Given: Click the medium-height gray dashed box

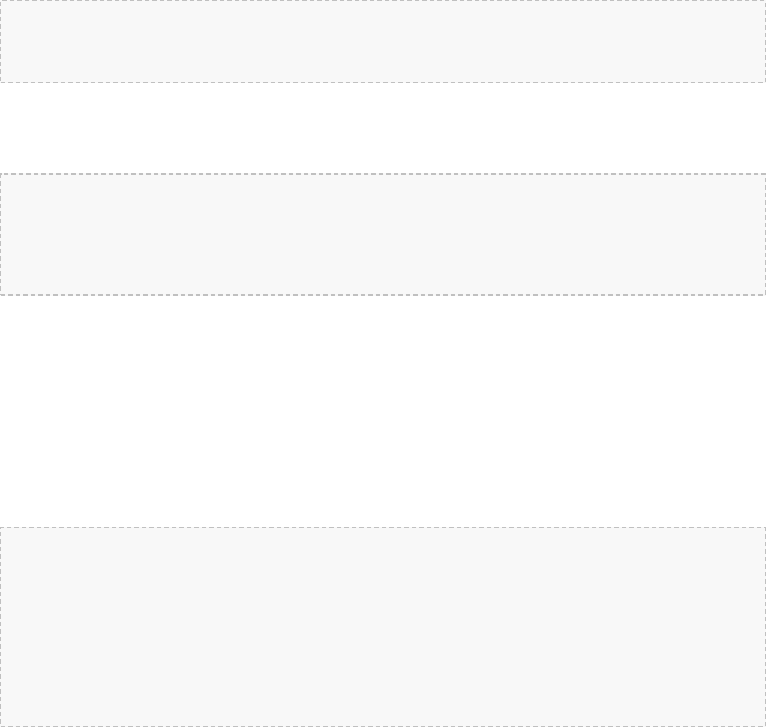Looking at the screenshot, I should pyautogui.click(x=383, y=234).
